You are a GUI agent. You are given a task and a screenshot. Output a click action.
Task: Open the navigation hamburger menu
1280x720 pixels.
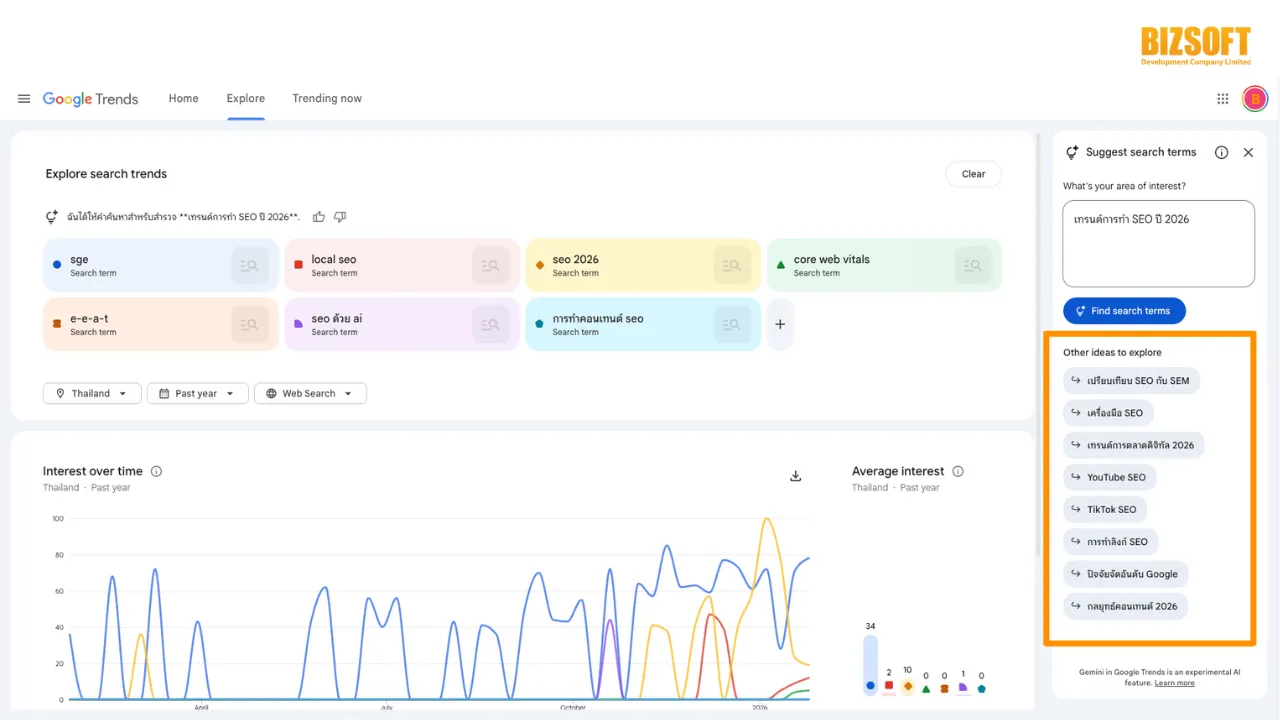pos(24,98)
